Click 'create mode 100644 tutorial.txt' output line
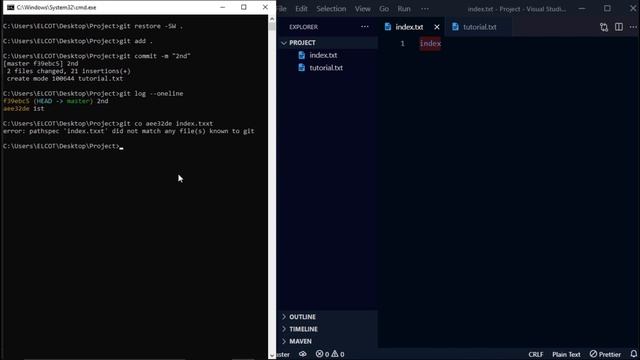Image resolution: width=640 pixels, height=360 pixels. (64, 78)
